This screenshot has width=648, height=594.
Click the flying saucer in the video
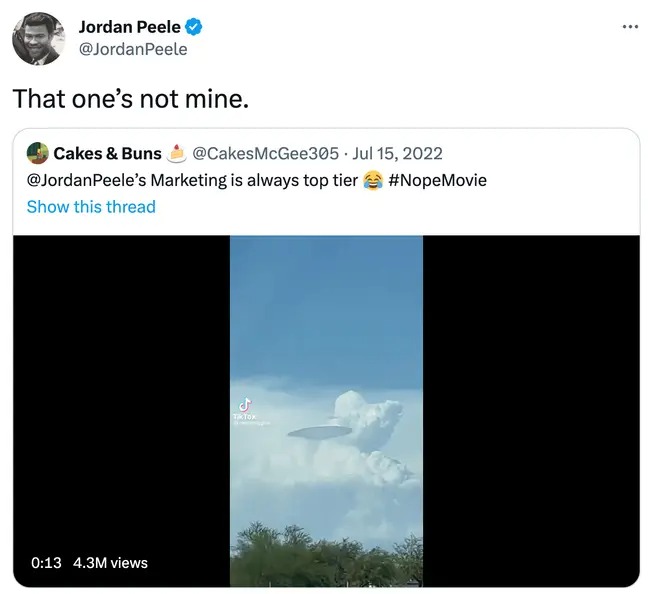pyautogui.click(x=318, y=431)
